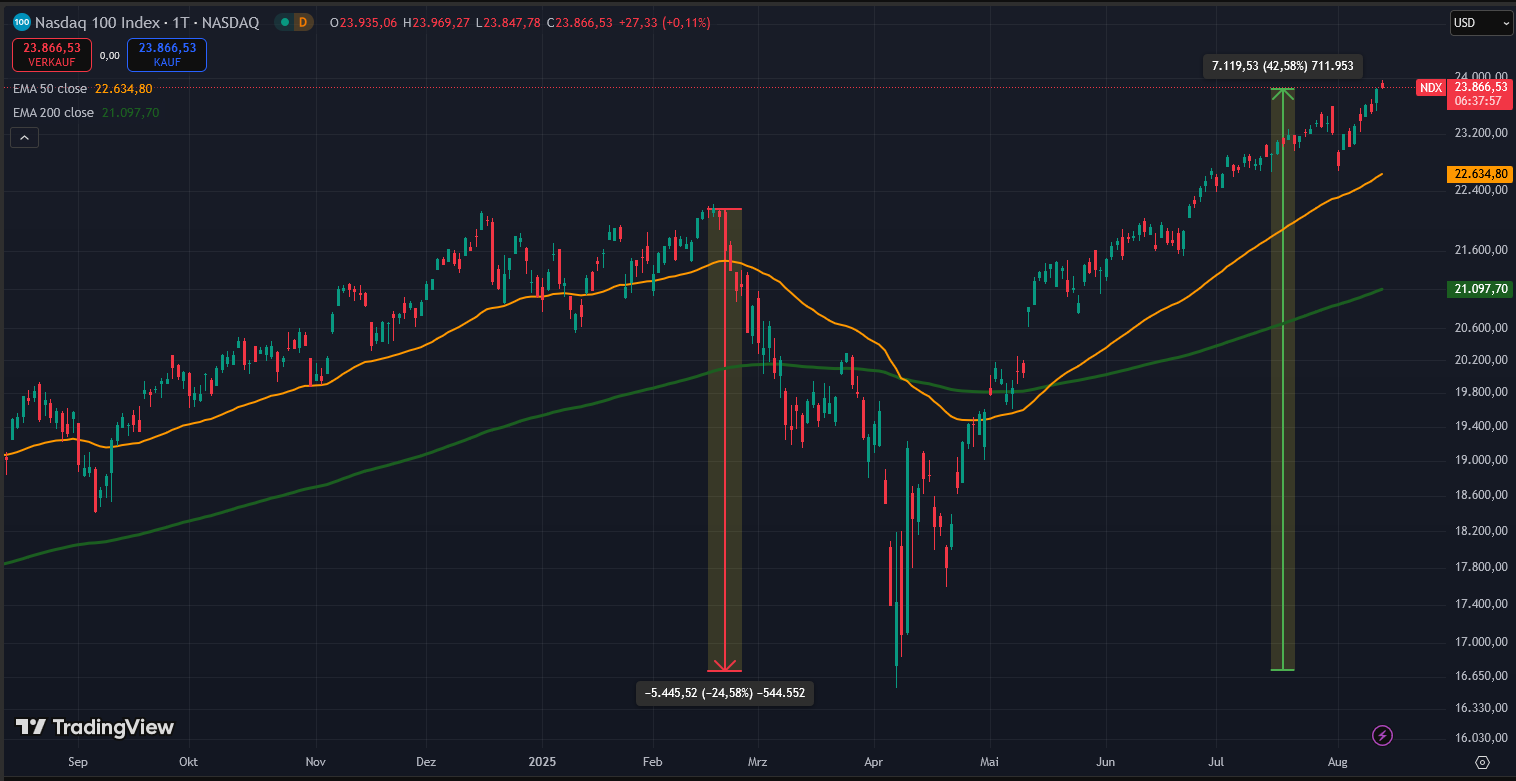Click the Okt label on time axis

point(188,762)
